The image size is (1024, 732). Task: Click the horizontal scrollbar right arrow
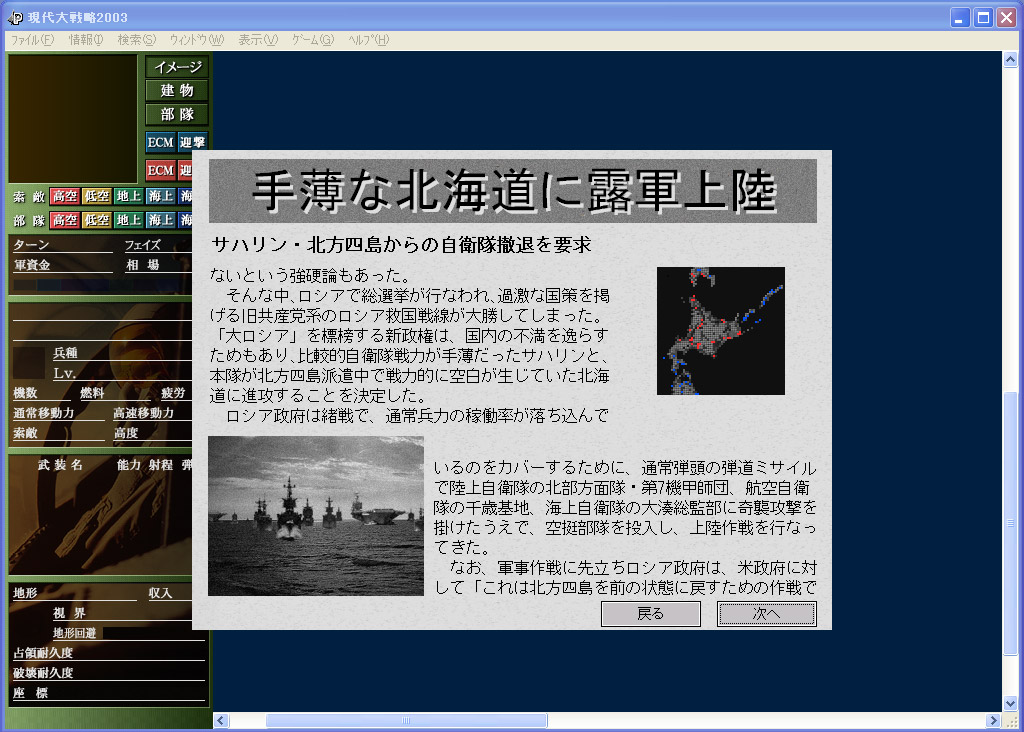pyautogui.click(x=993, y=720)
